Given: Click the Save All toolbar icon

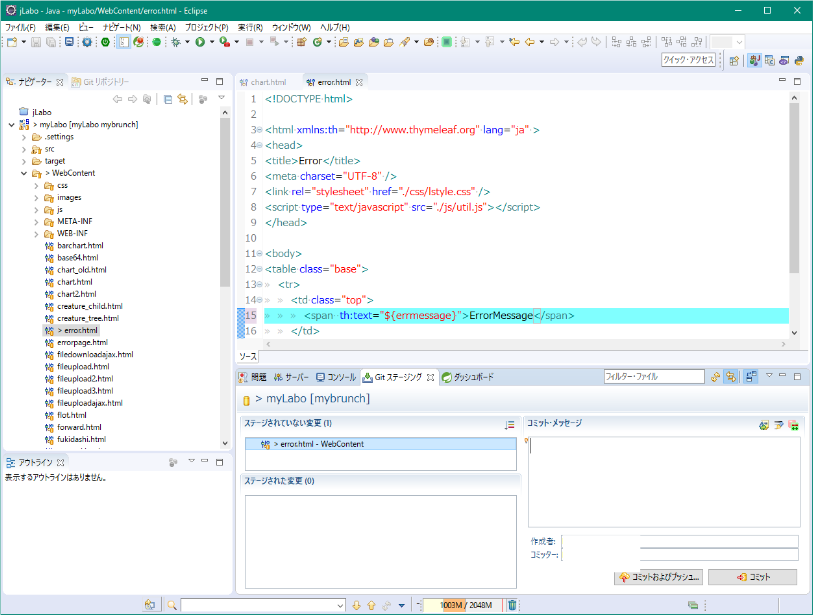Looking at the screenshot, I should [51, 42].
